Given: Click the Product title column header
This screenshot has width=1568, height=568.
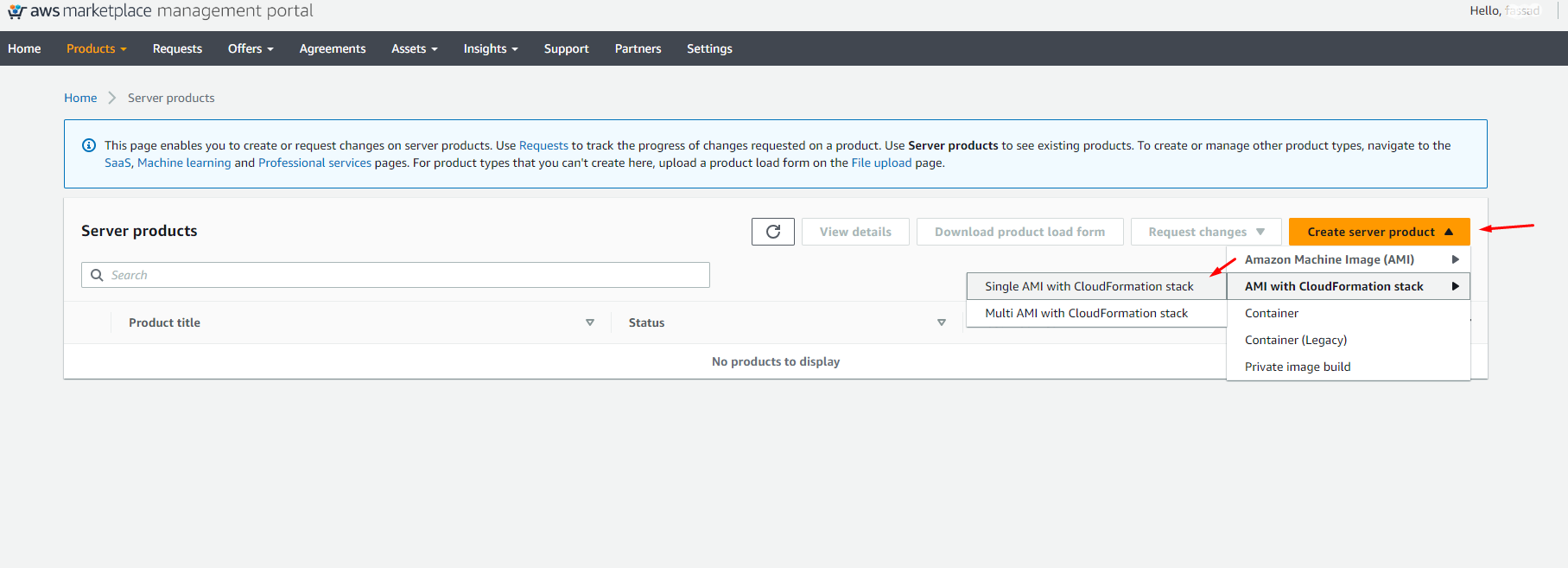Looking at the screenshot, I should [x=164, y=322].
